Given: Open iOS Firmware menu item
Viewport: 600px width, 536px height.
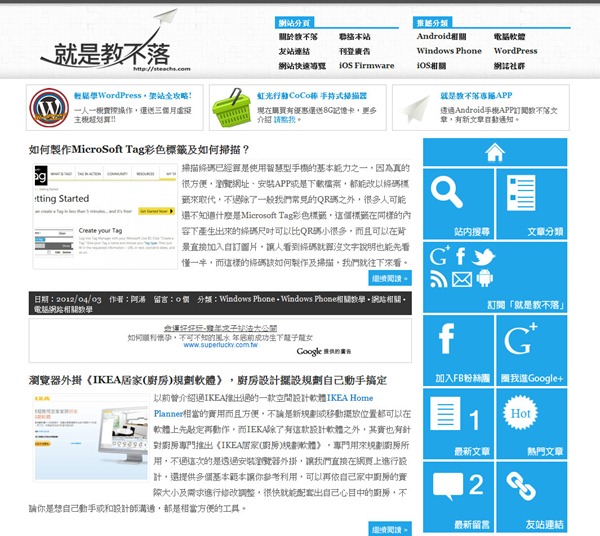Looking at the screenshot, I should tap(367, 65).
